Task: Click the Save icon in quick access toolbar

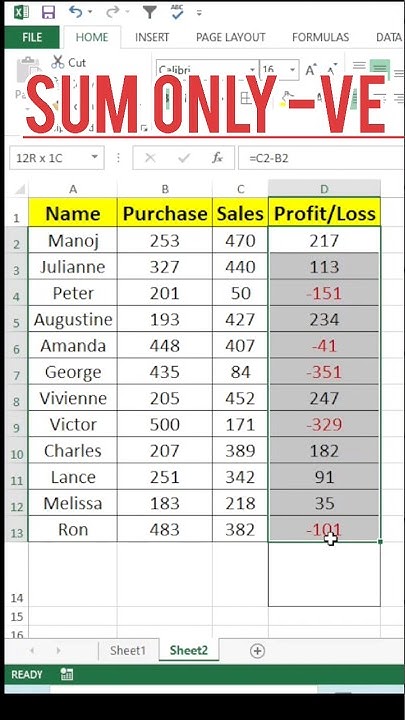Action: pyautogui.click(x=48, y=12)
